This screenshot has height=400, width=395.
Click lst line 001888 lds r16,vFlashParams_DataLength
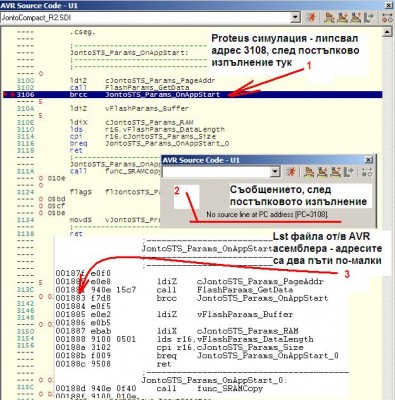184,339
